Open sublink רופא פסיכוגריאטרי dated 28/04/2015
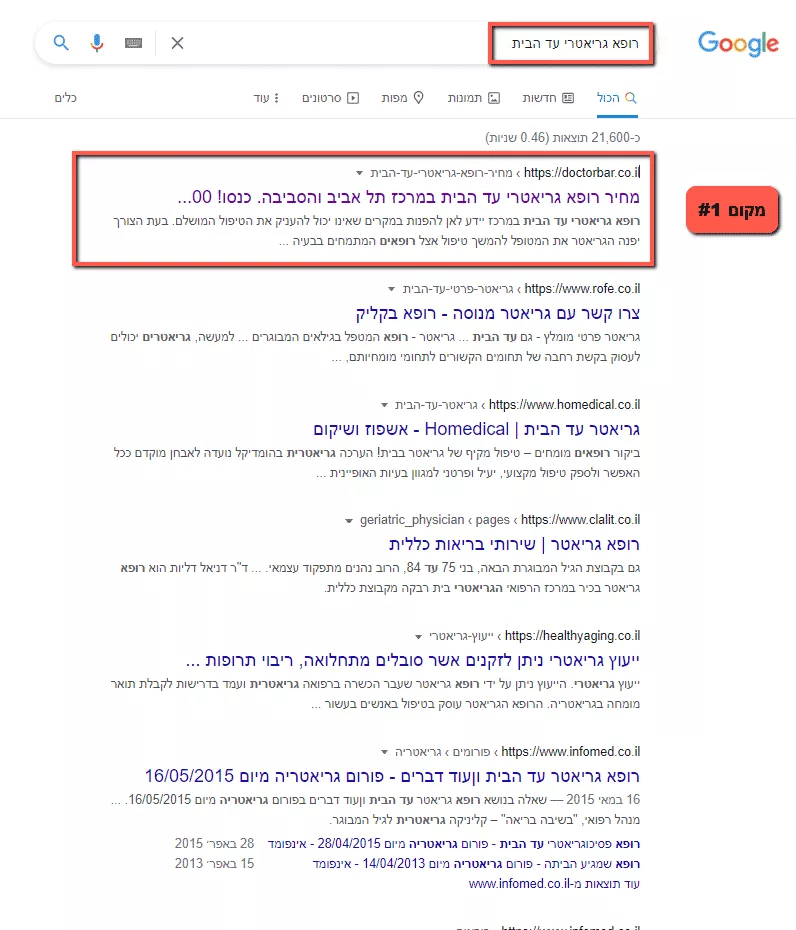Viewport: 796px width, 930px height. [454, 843]
